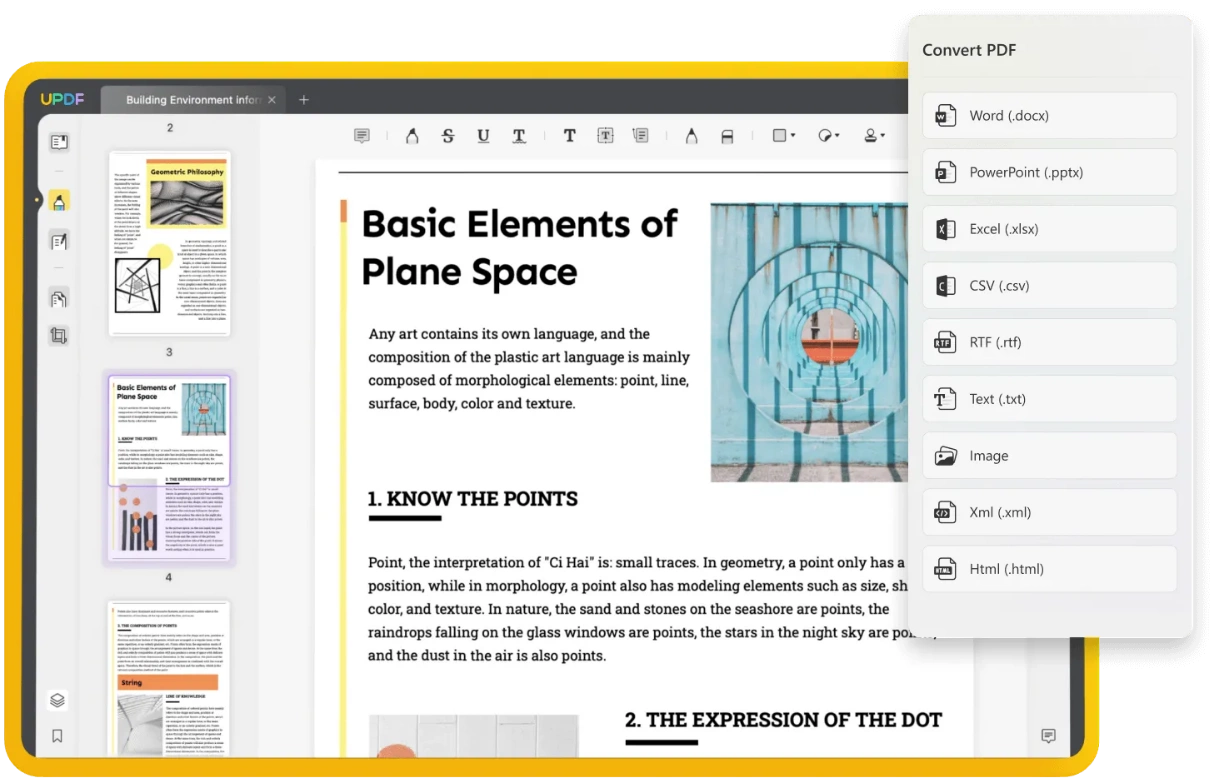
Task: Open the crop pages tool in sidebar
Action: coord(59,336)
